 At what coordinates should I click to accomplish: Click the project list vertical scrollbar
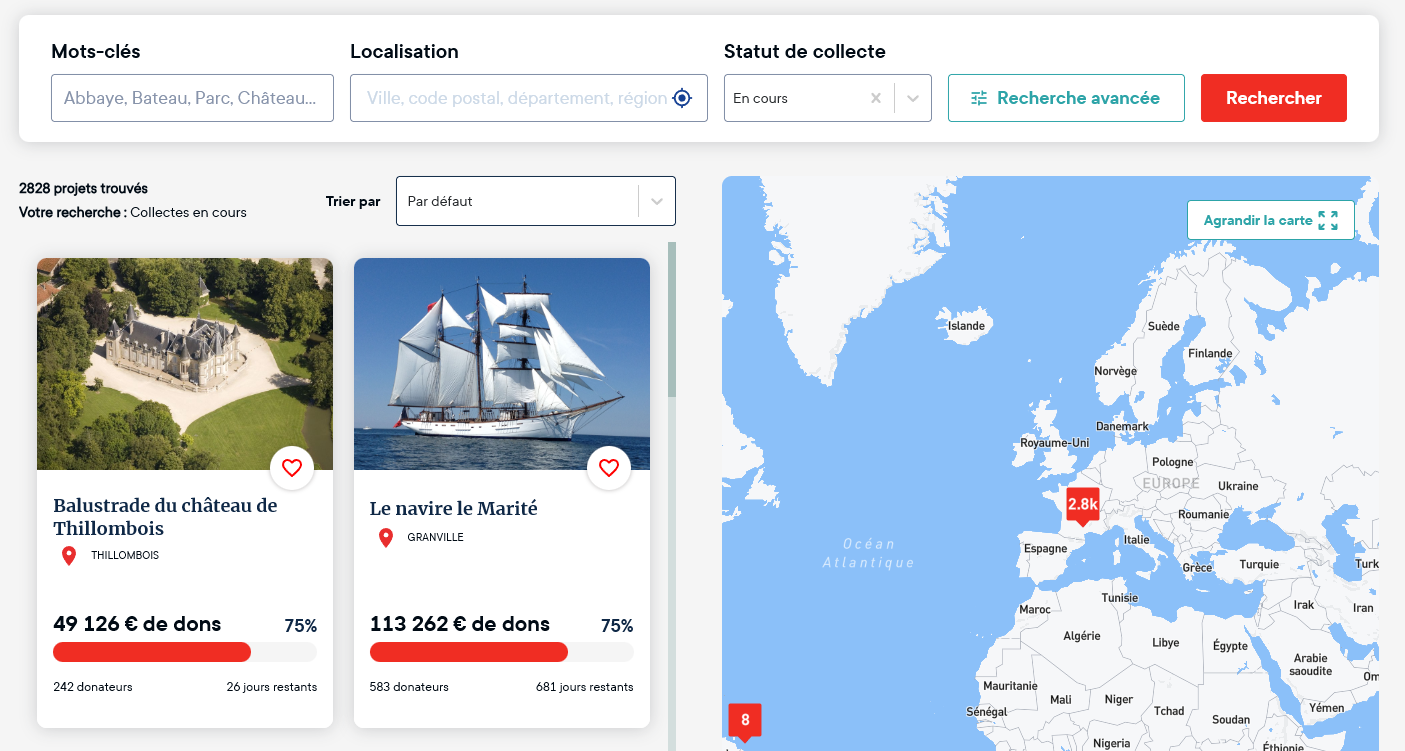pyautogui.click(x=672, y=320)
